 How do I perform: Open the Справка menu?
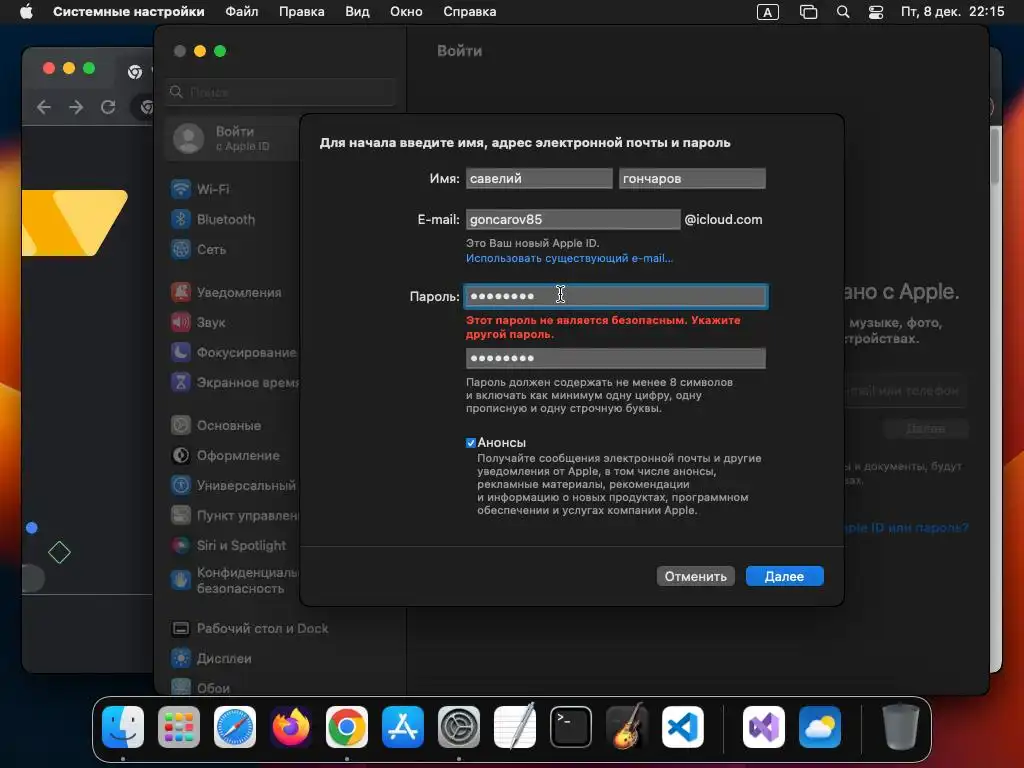pyautogui.click(x=470, y=12)
